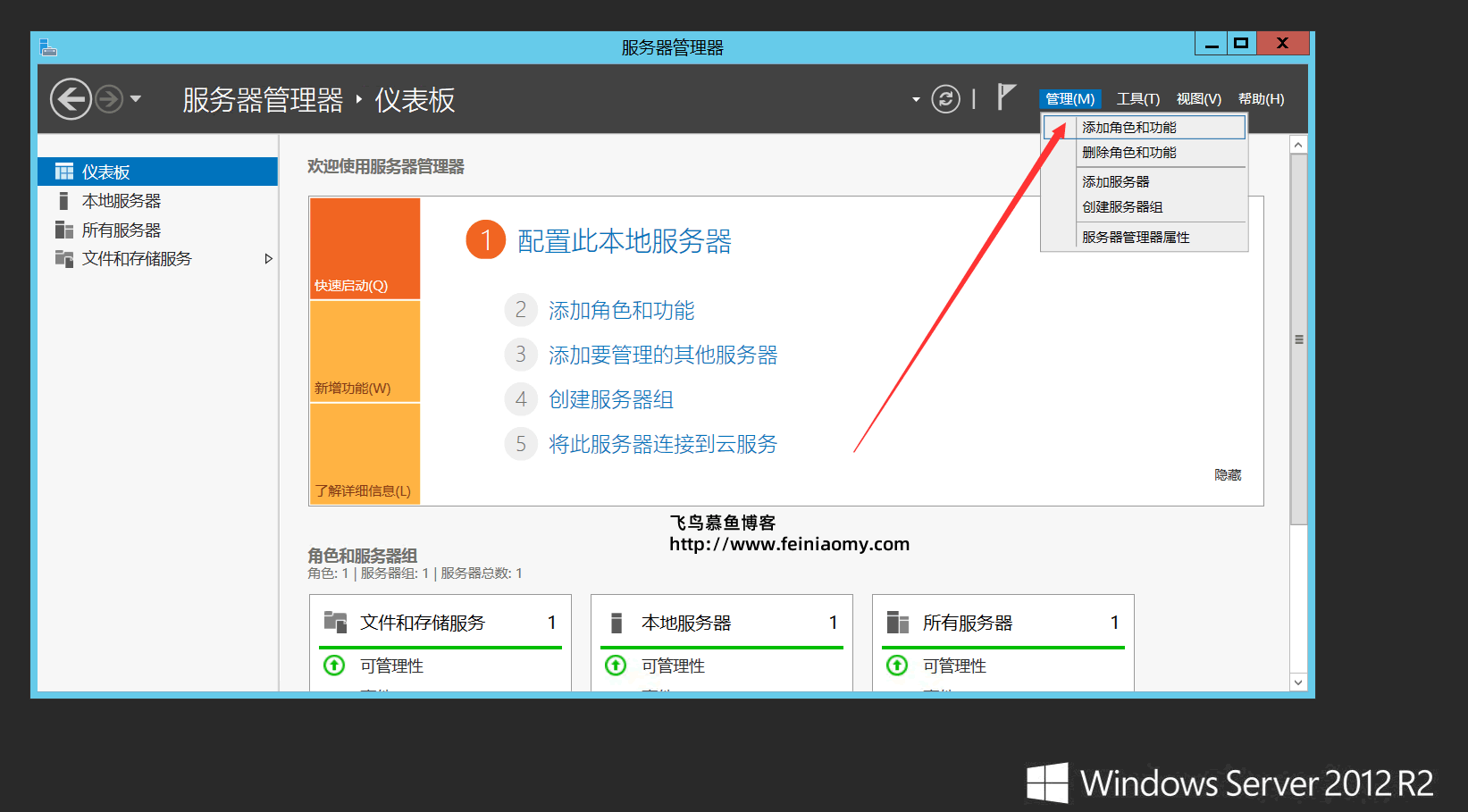Click the back navigation arrow
The height and width of the screenshot is (812, 1468).
click(x=70, y=98)
